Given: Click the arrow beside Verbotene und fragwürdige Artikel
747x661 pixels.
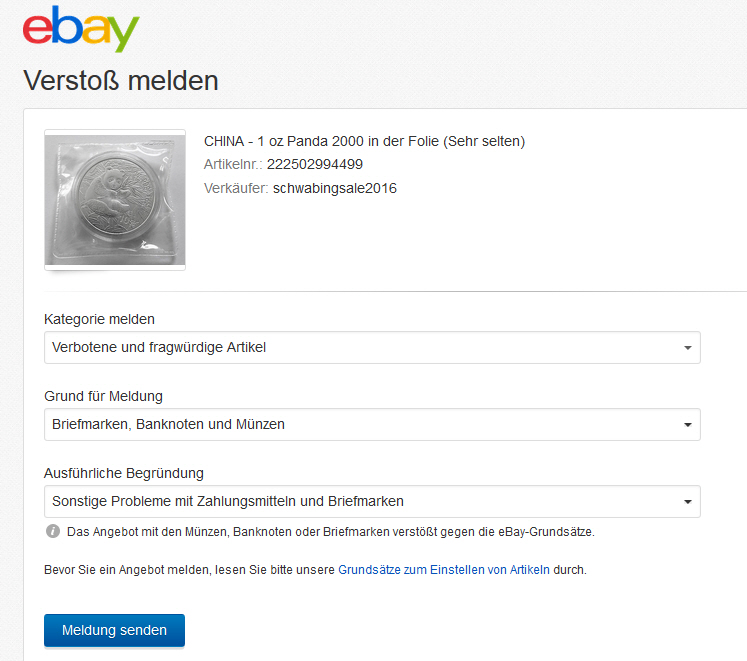Looking at the screenshot, I should tap(687, 348).
